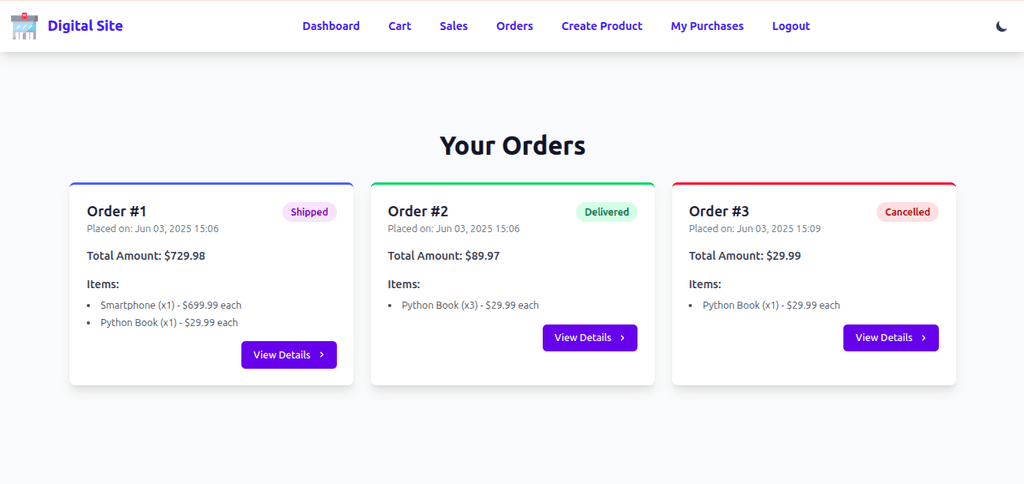The image size is (1024, 484).
Task: Click the storefront logo icon
Action: coord(24,26)
